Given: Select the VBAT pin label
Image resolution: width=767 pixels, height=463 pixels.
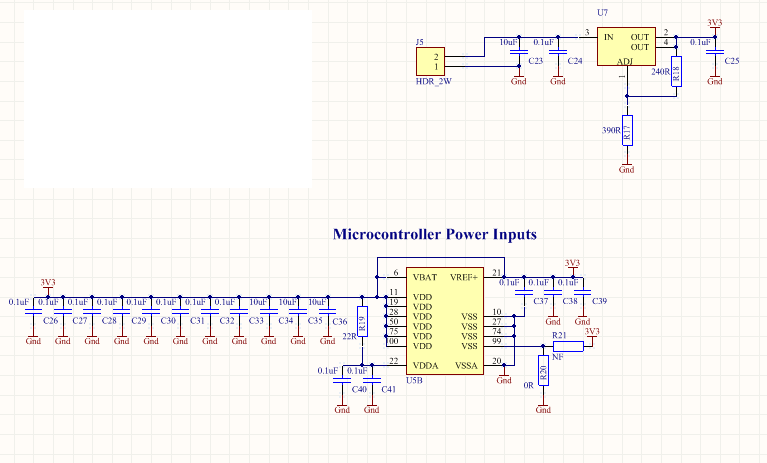Looking at the screenshot, I should point(425,277).
